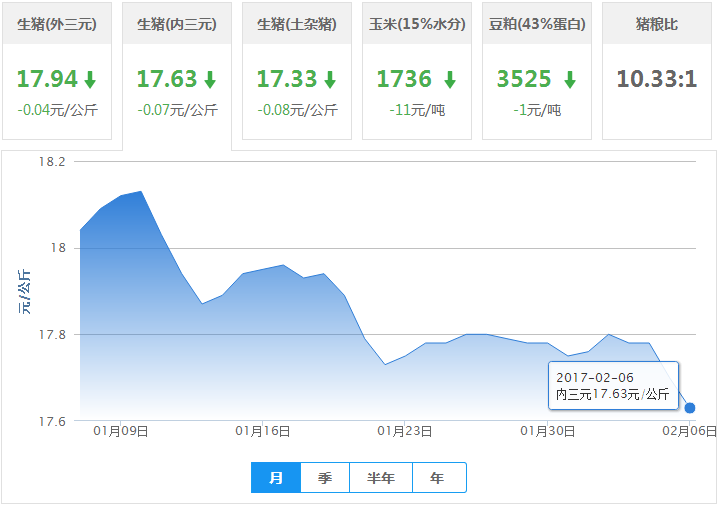Click the 01月30日 axis label
Image resolution: width=721 pixels, height=508 pixels.
pyautogui.click(x=548, y=431)
